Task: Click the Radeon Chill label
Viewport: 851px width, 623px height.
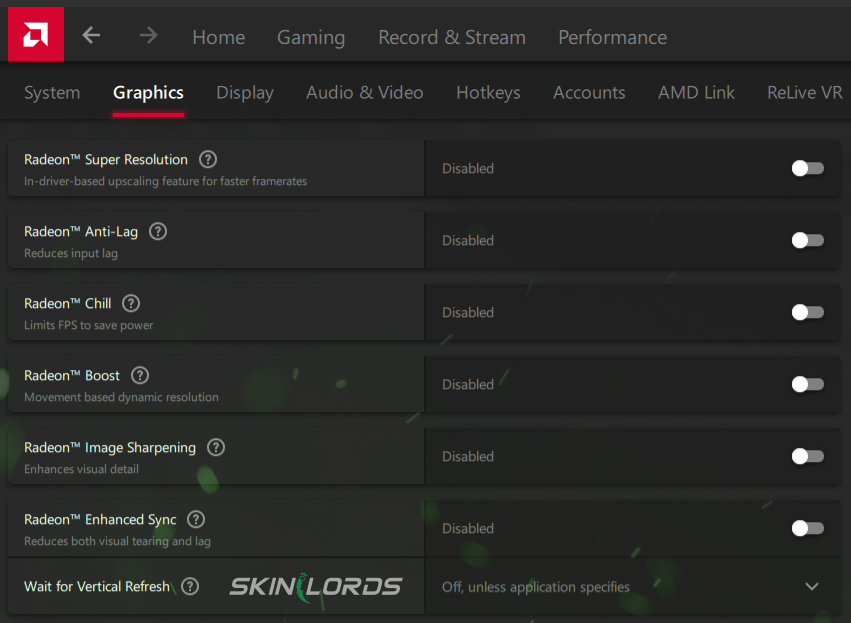Action: 68,303
